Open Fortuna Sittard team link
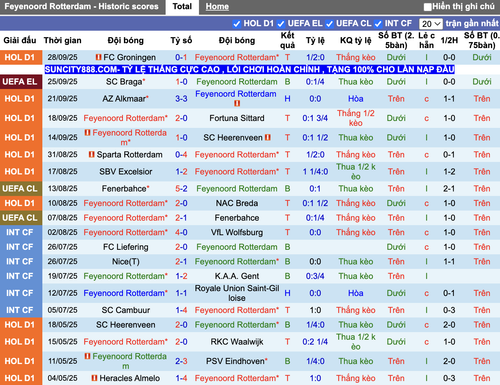Viewport: 500px width, 385px height. (x=237, y=118)
